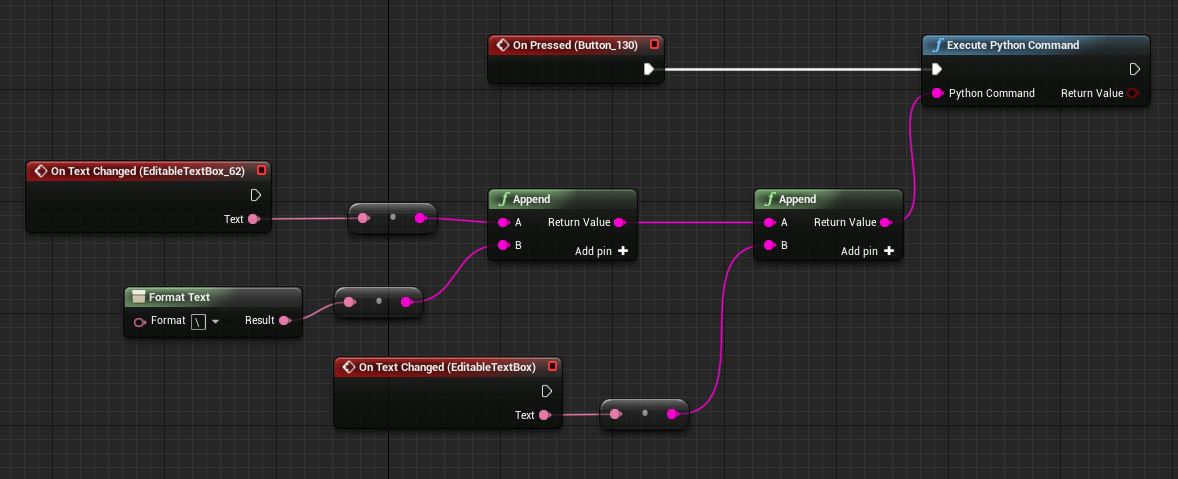Click Text output pin on On Text Changed (EditableTextBox)
The image size is (1178, 479).
[x=544, y=415]
